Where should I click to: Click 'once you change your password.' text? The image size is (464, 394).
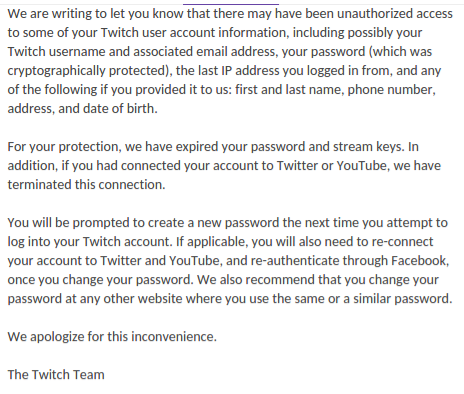(x=100, y=280)
